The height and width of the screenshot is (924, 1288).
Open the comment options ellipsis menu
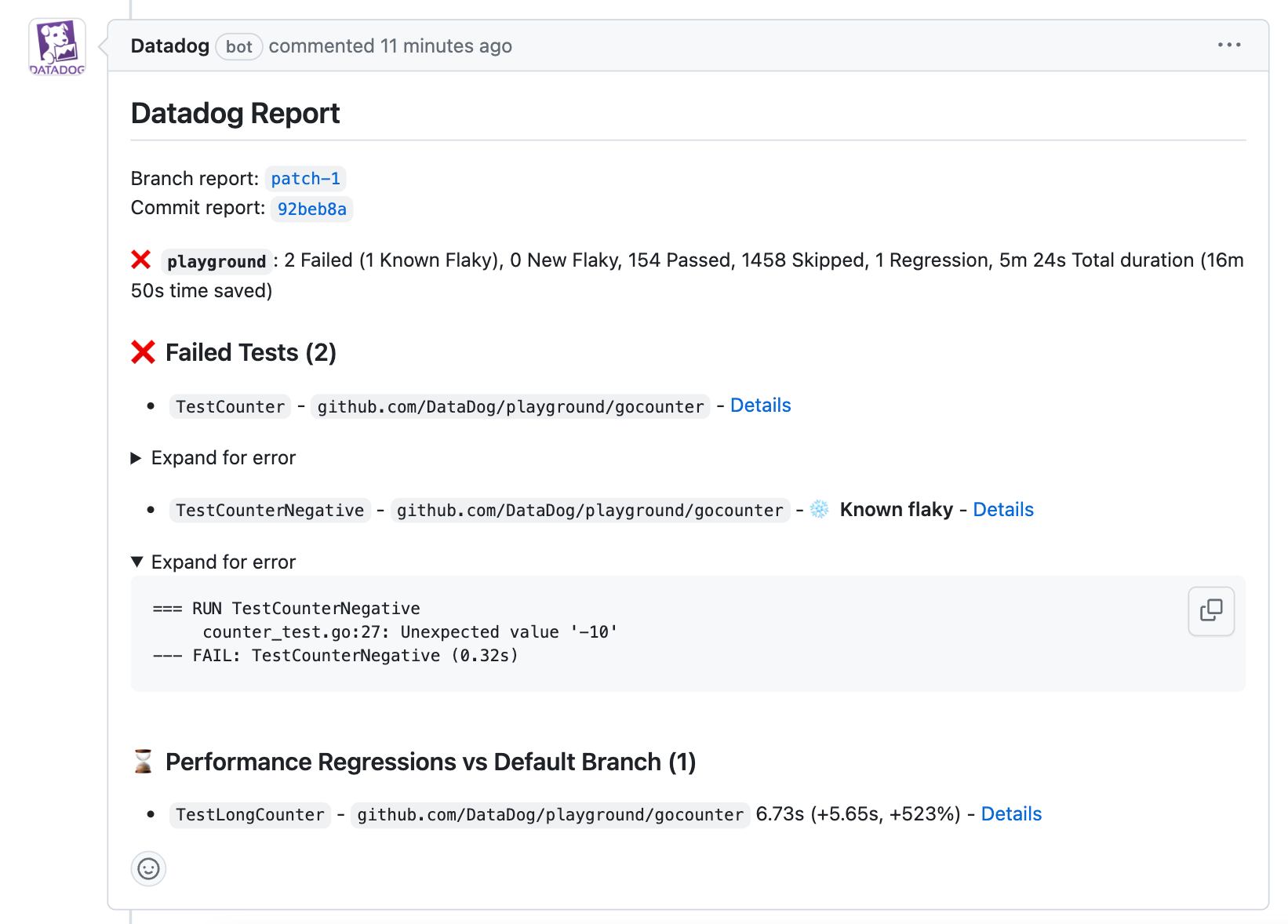click(x=1228, y=45)
